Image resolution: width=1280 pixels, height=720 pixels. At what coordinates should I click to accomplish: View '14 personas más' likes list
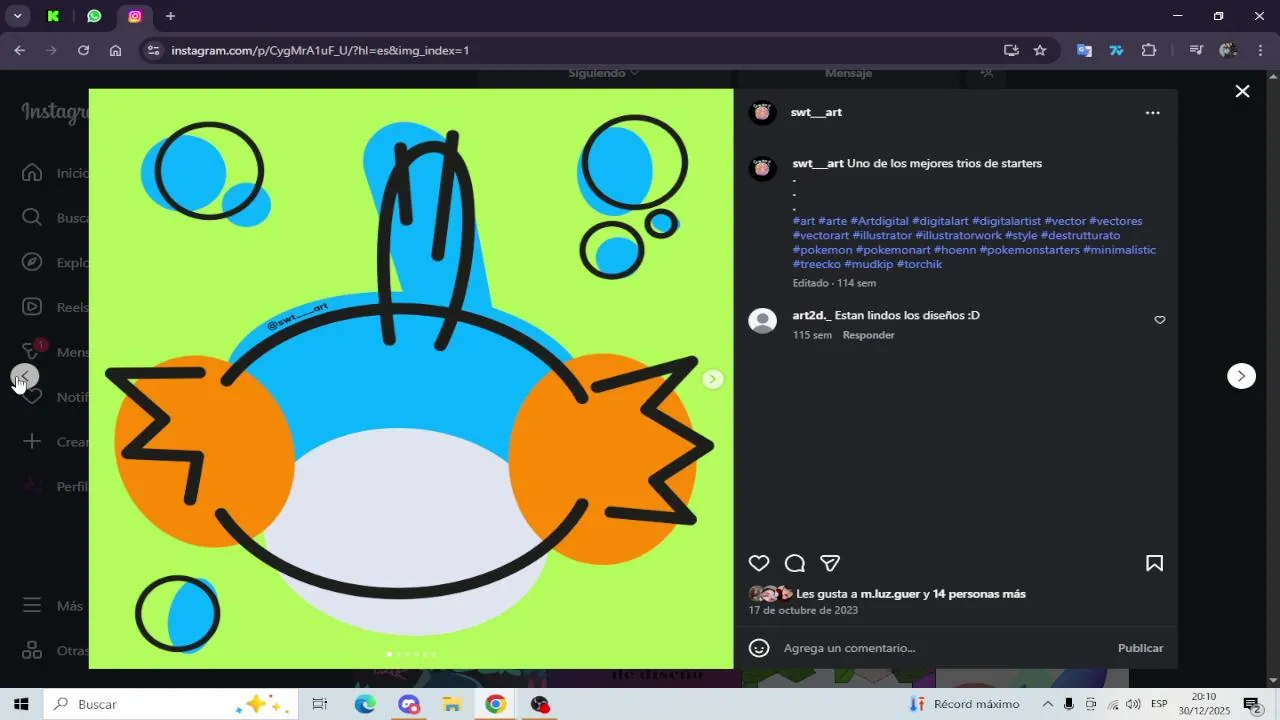[x=979, y=594]
